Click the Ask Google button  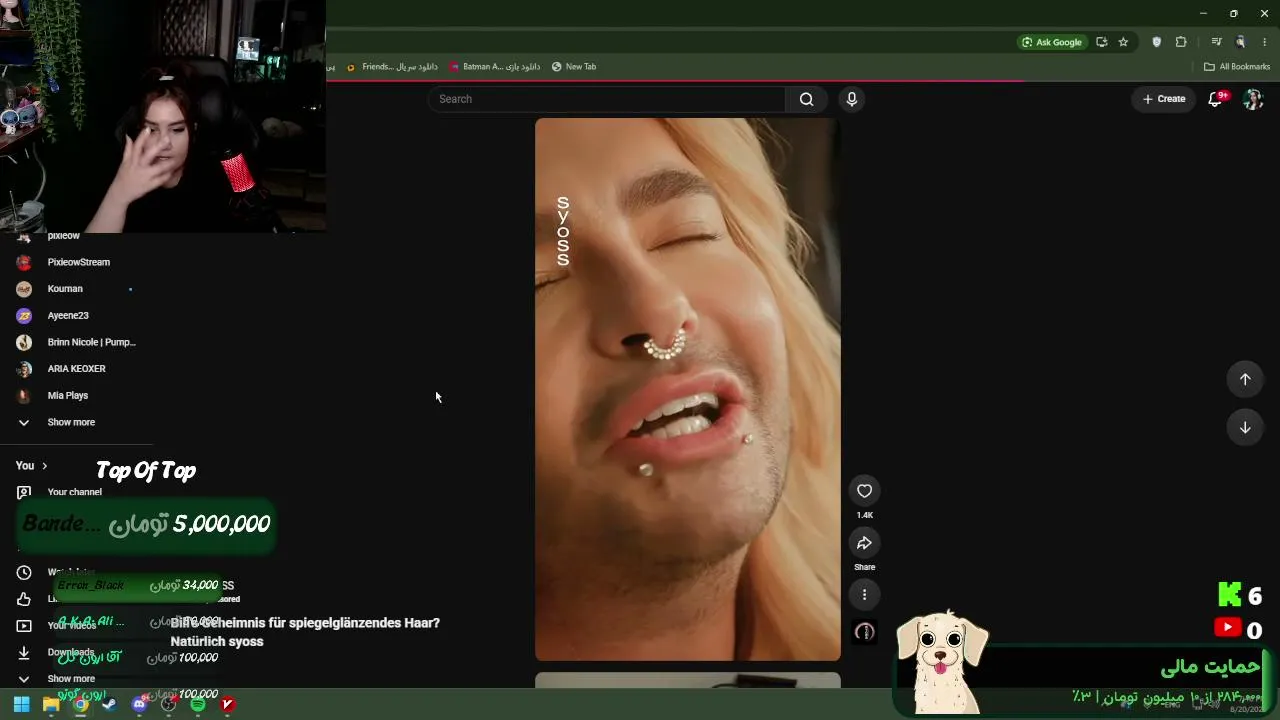[1052, 42]
